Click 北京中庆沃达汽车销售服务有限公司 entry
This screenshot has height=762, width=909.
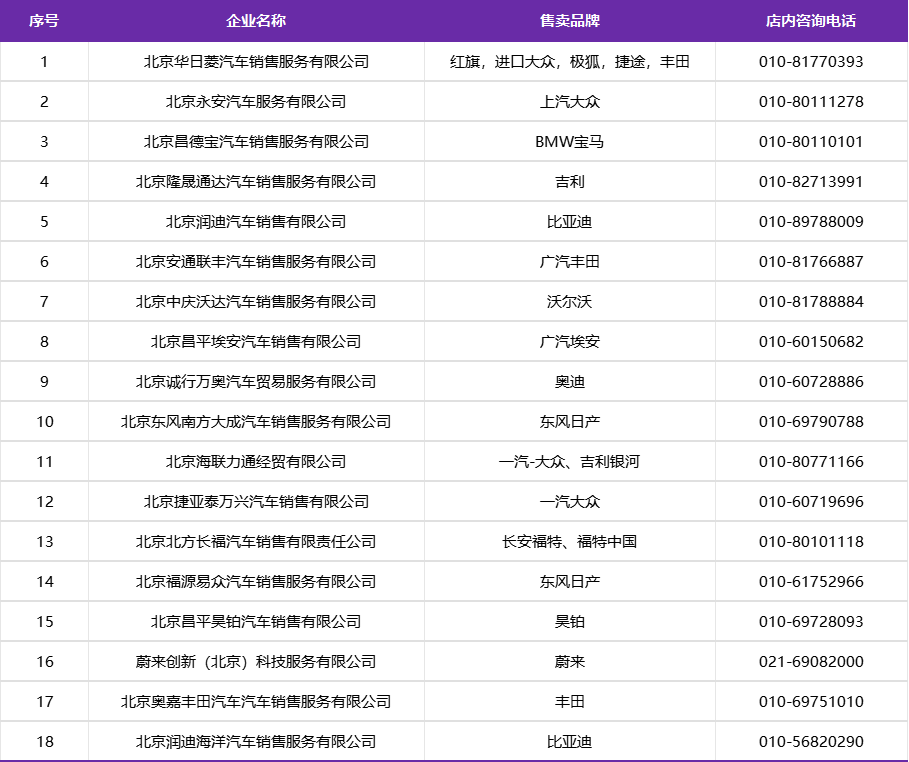click(256, 302)
